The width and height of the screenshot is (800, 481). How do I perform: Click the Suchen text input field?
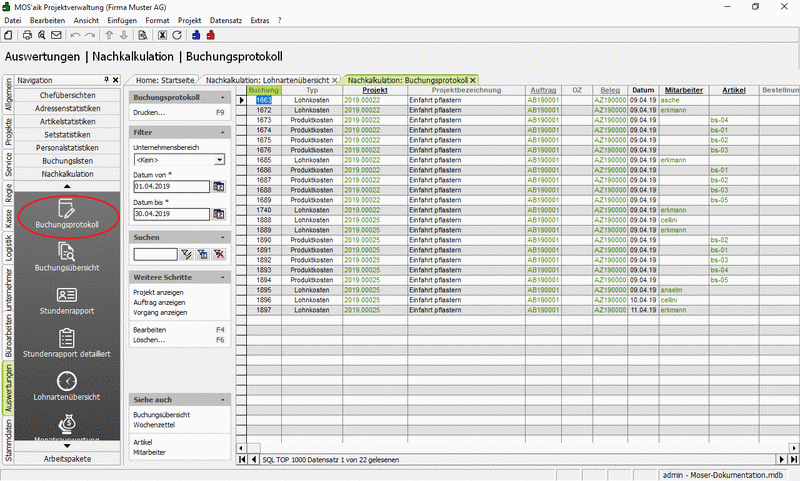click(x=156, y=254)
